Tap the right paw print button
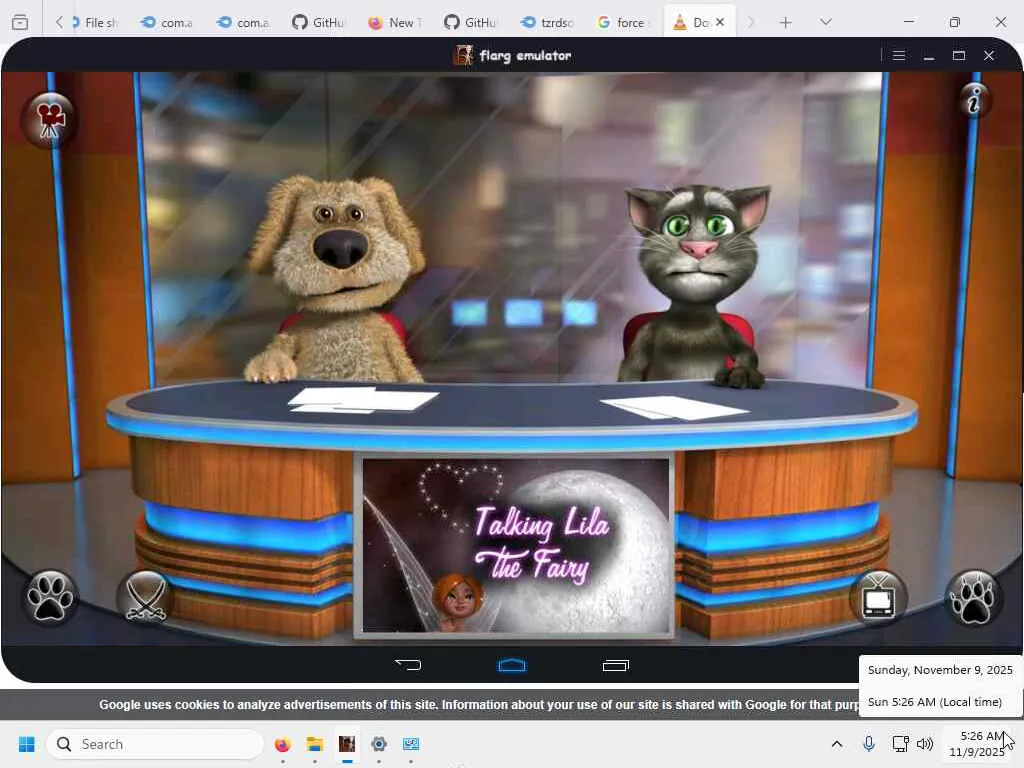This screenshot has width=1024, height=768. tap(974, 598)
